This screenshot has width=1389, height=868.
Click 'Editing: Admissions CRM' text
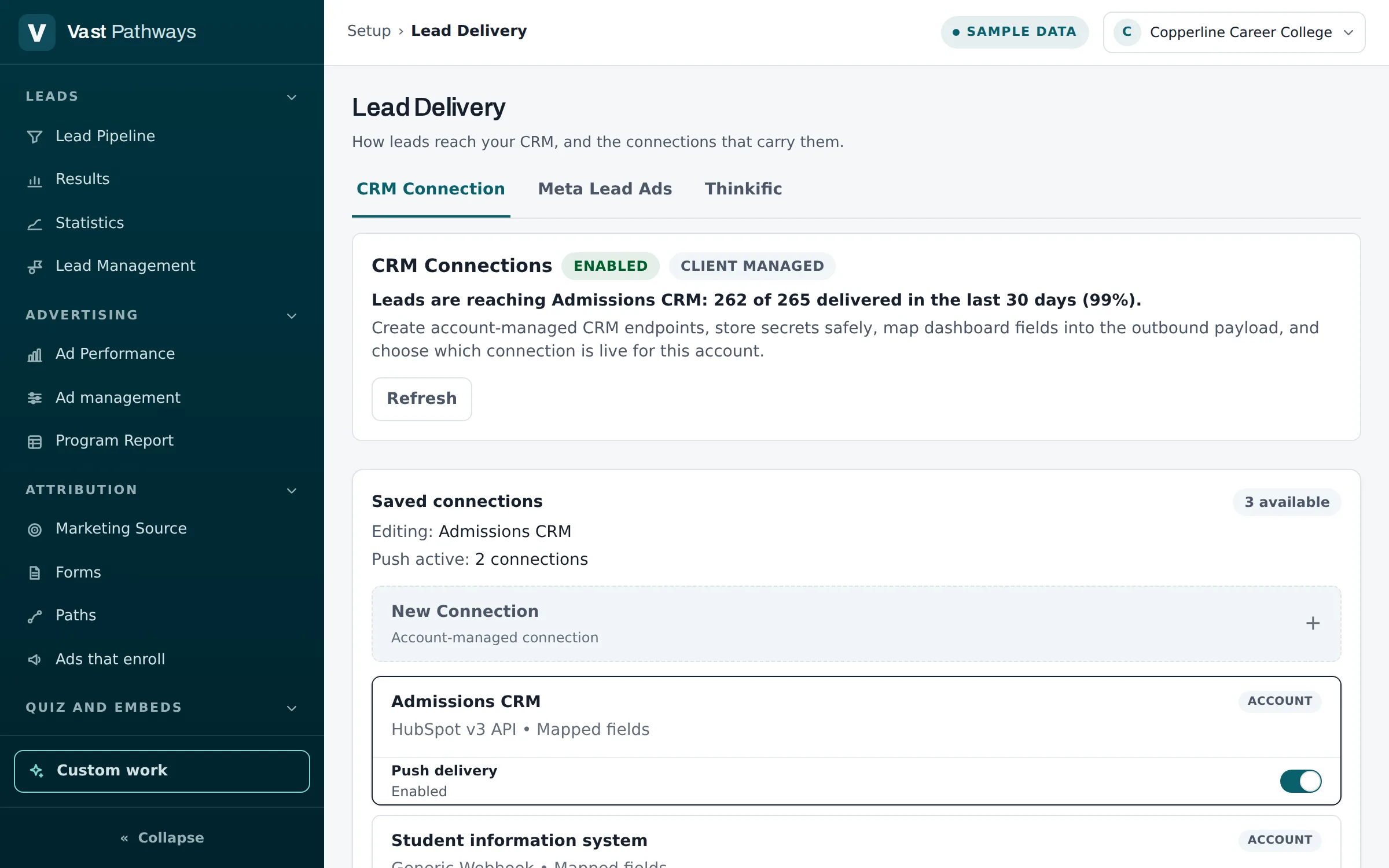point(471,531)
